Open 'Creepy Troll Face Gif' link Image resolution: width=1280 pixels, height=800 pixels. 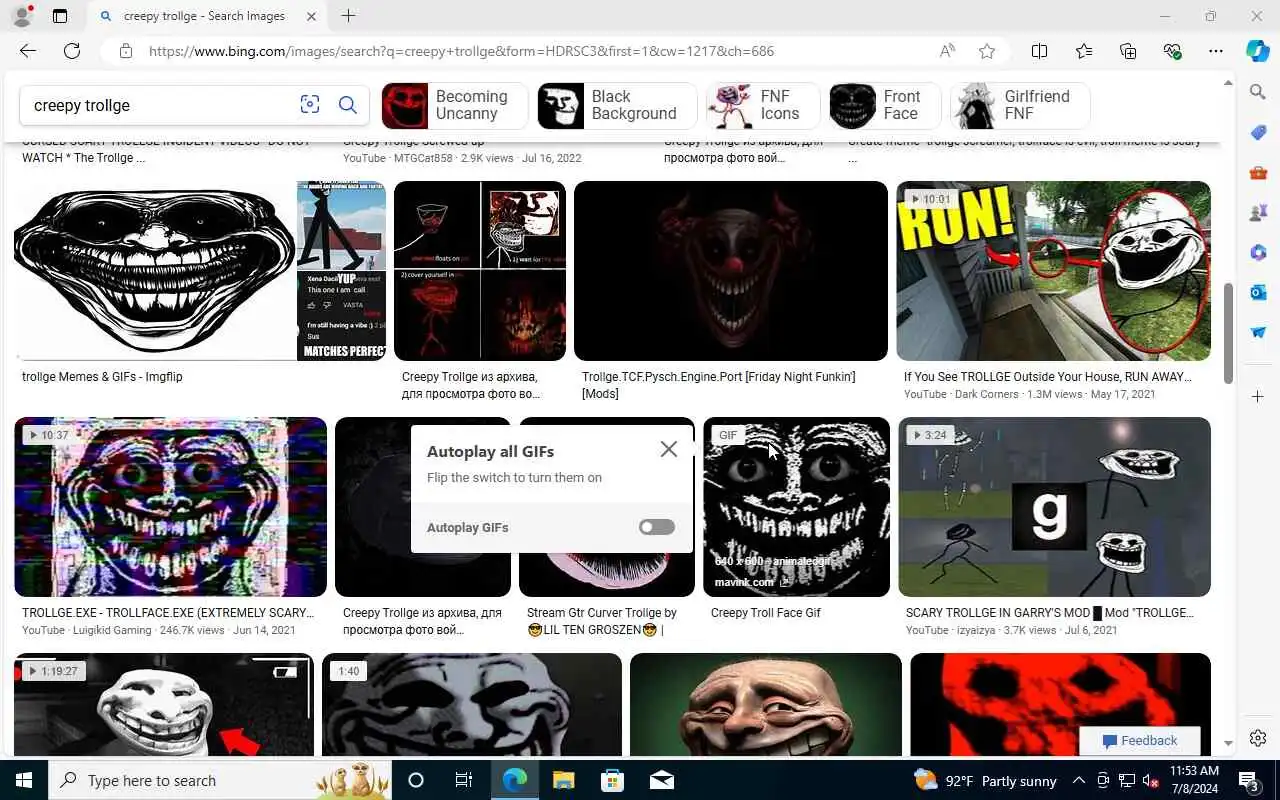click(x=765, y=613)
